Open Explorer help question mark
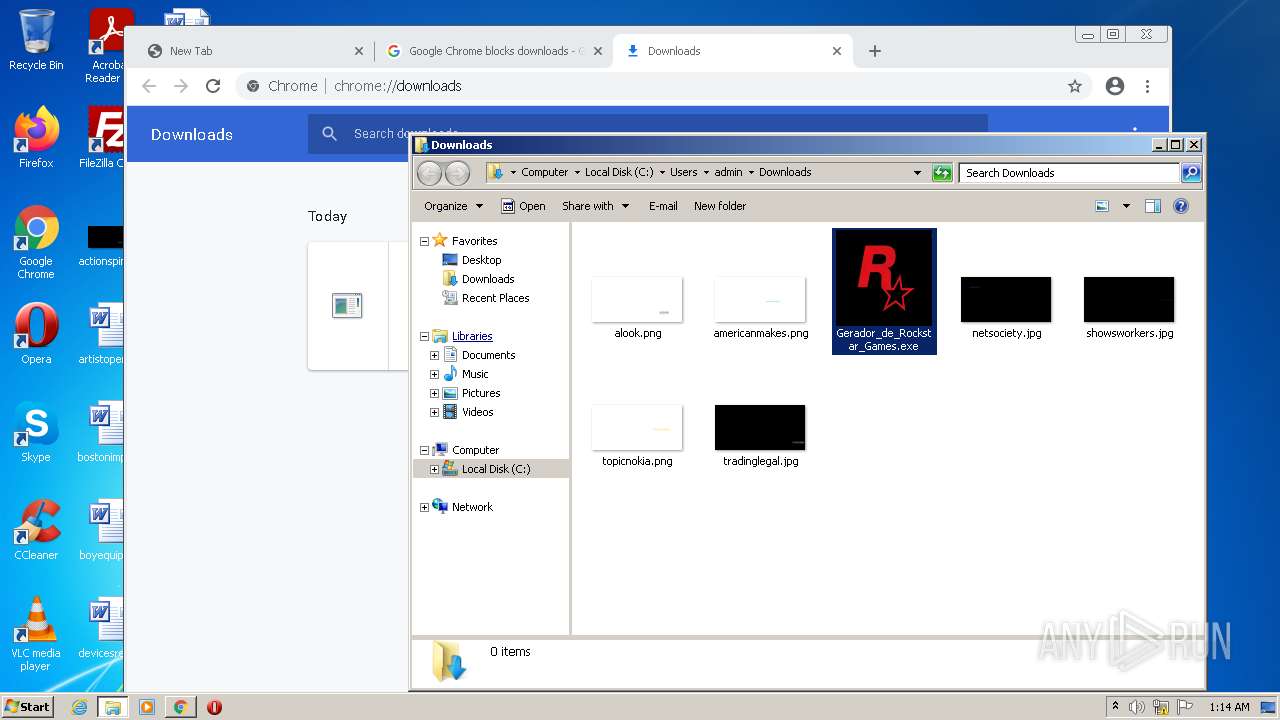This screenshot has width=1280, height=720. [x=1181, y=206]
